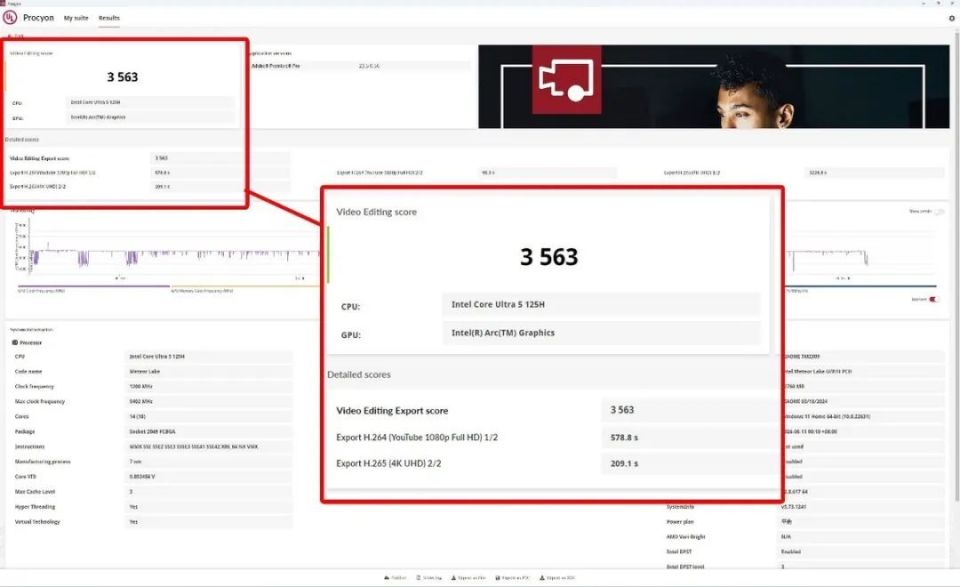Click the Power plan row value

(x=861, y=522)
